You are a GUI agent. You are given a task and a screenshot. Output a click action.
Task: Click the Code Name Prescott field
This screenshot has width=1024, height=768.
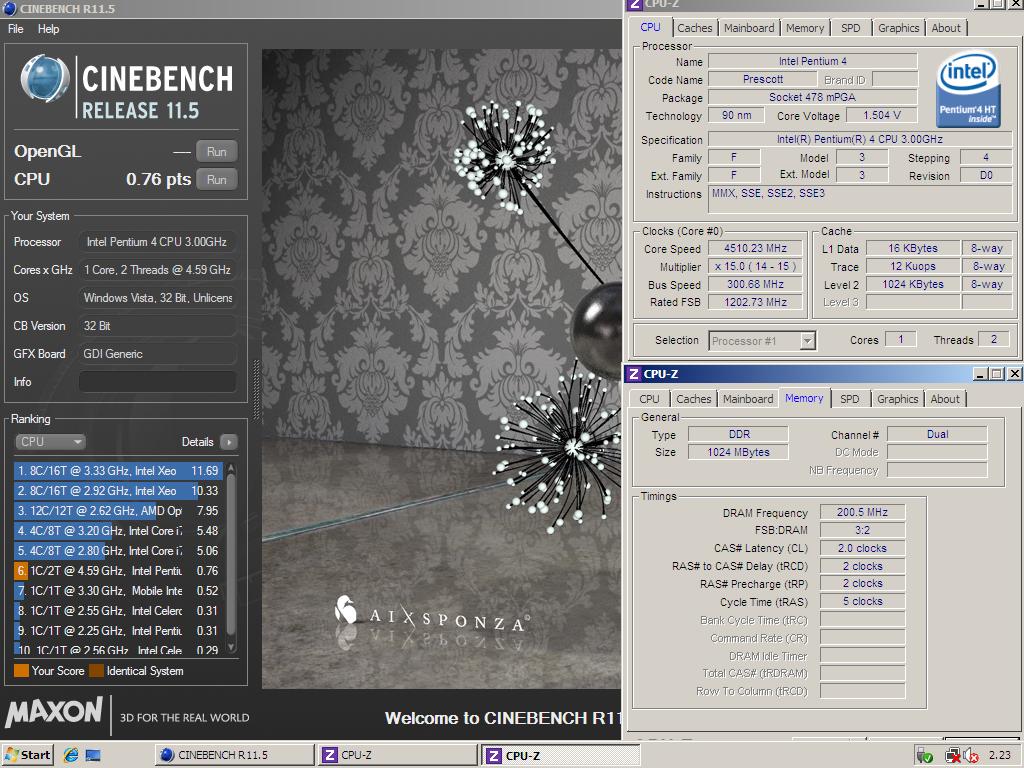(x=762, y=79)
